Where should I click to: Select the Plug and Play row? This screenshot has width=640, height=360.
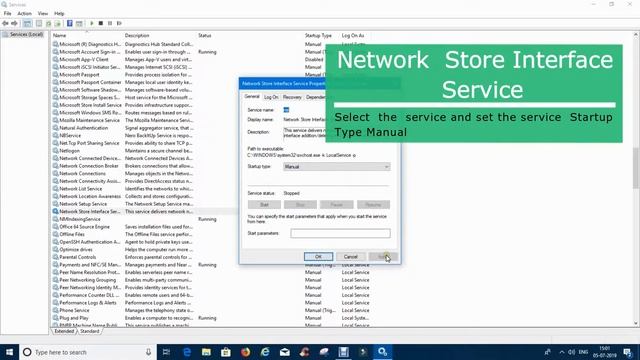[212, 318]
